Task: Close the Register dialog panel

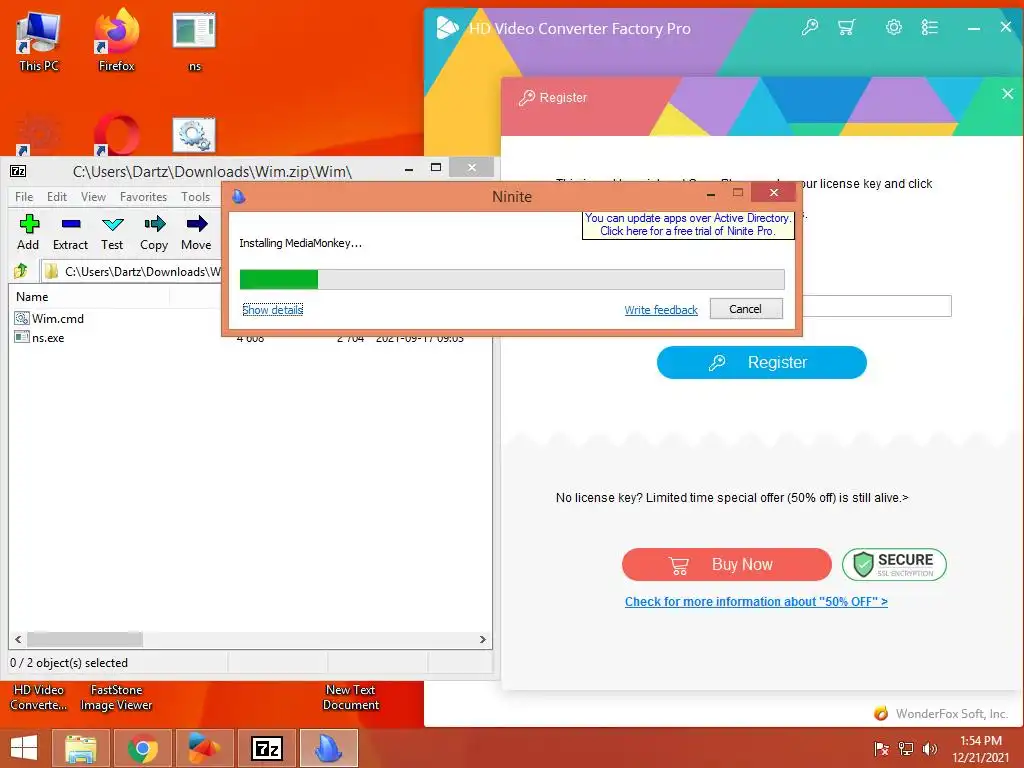Action: coord(1008,94)
